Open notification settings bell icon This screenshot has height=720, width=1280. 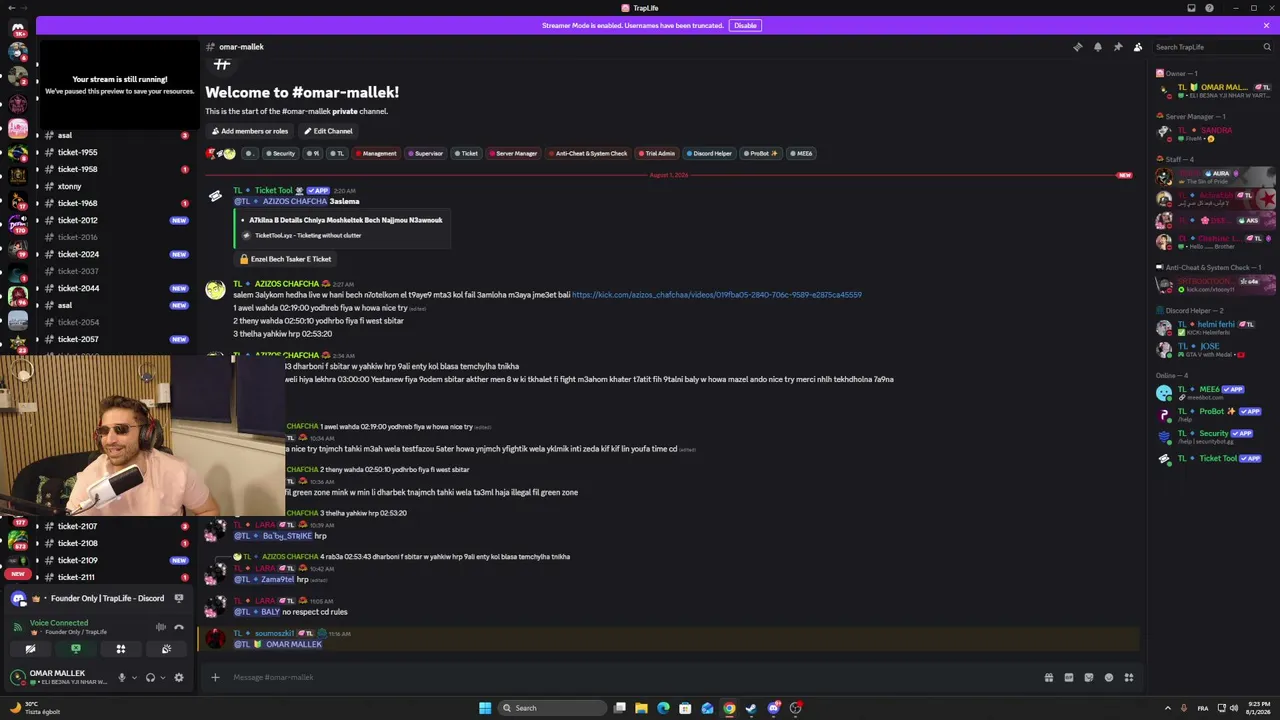pos(1097,47)
